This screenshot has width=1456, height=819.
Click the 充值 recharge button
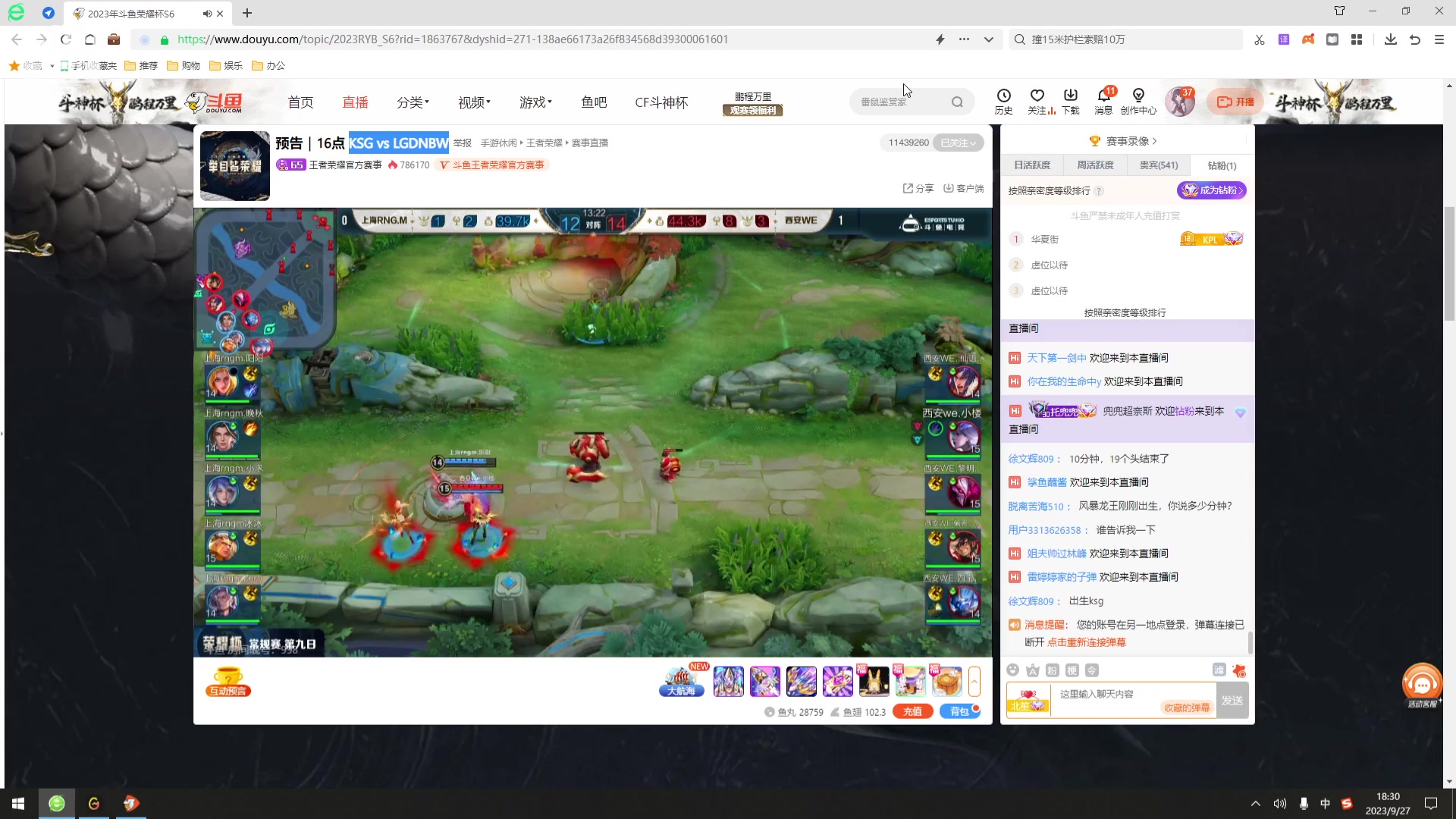[x=912, y=711]
